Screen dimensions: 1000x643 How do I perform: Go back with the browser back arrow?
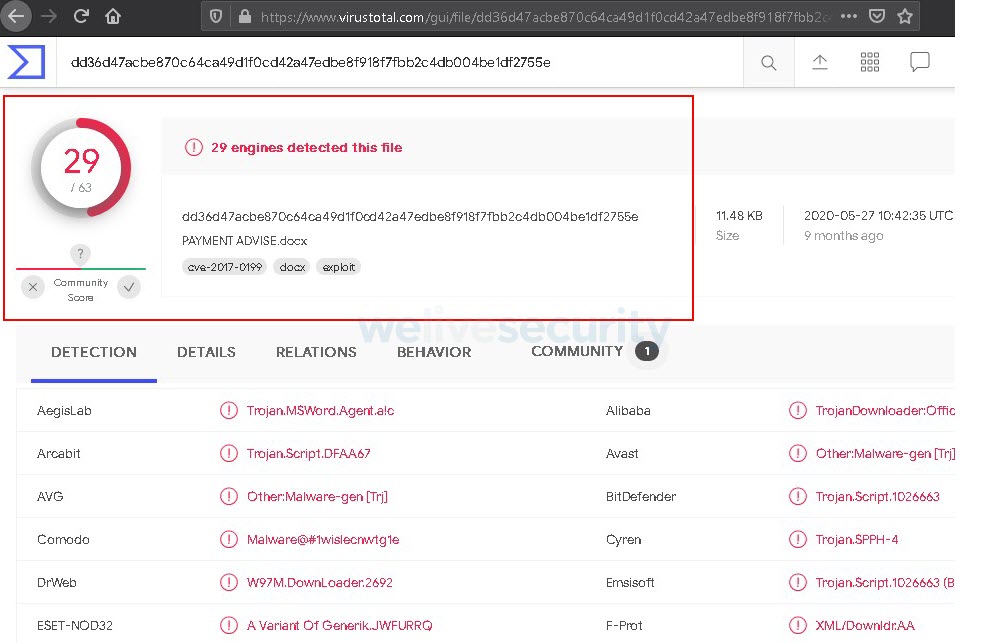[x=15, y=17]
